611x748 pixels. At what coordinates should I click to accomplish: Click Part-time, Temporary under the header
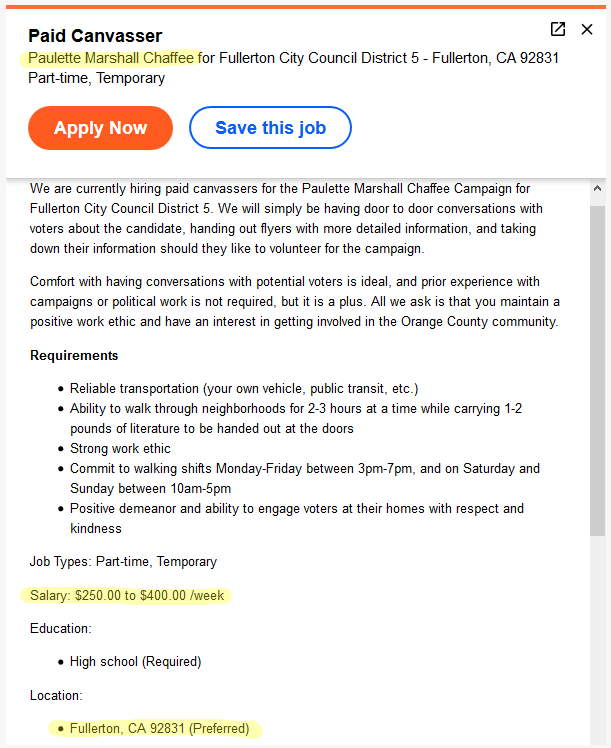pos(96,78)
